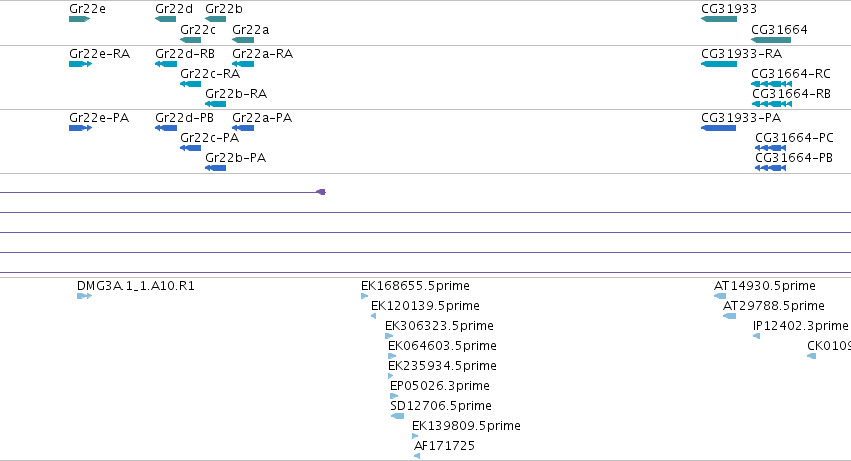Click the blue bar under CG31933-PA
This screenshot has width=851, height=461.
pos(719,128)
